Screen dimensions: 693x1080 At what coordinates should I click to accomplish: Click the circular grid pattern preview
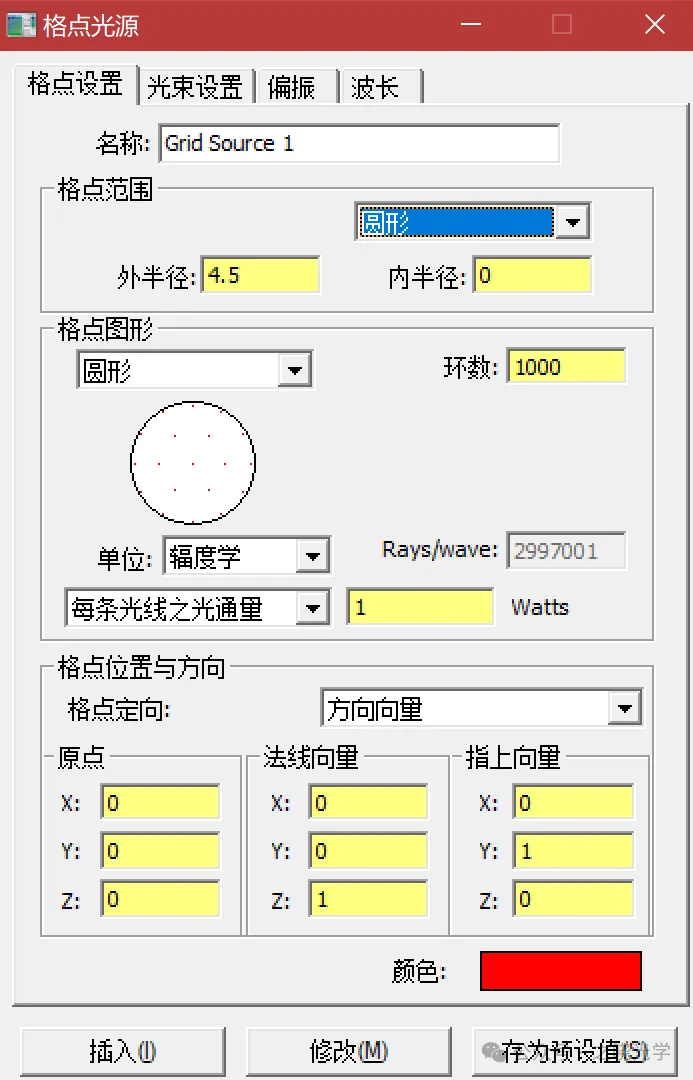click(193, 462)
